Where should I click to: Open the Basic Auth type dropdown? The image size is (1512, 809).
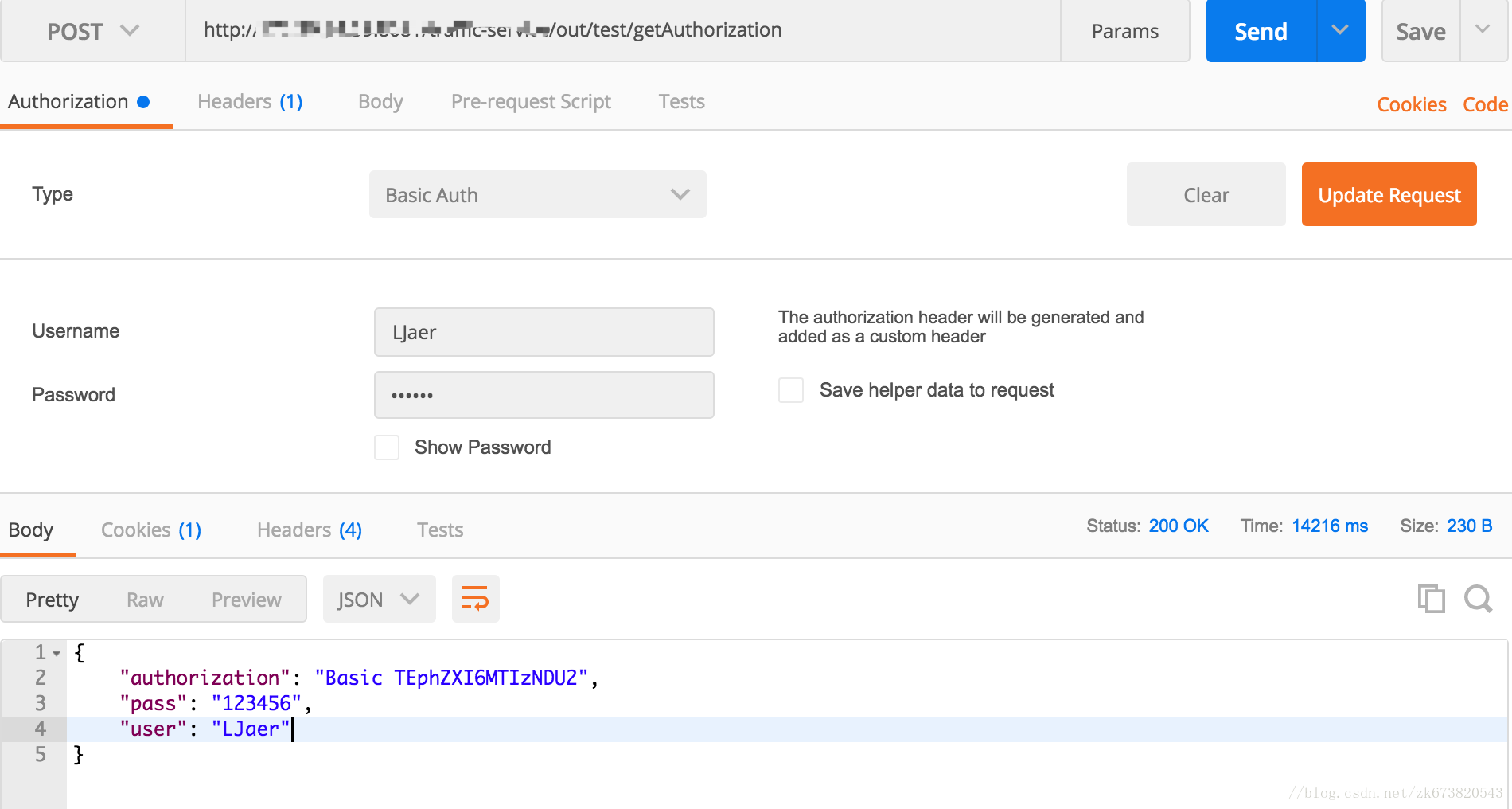(x=538, y=194)
